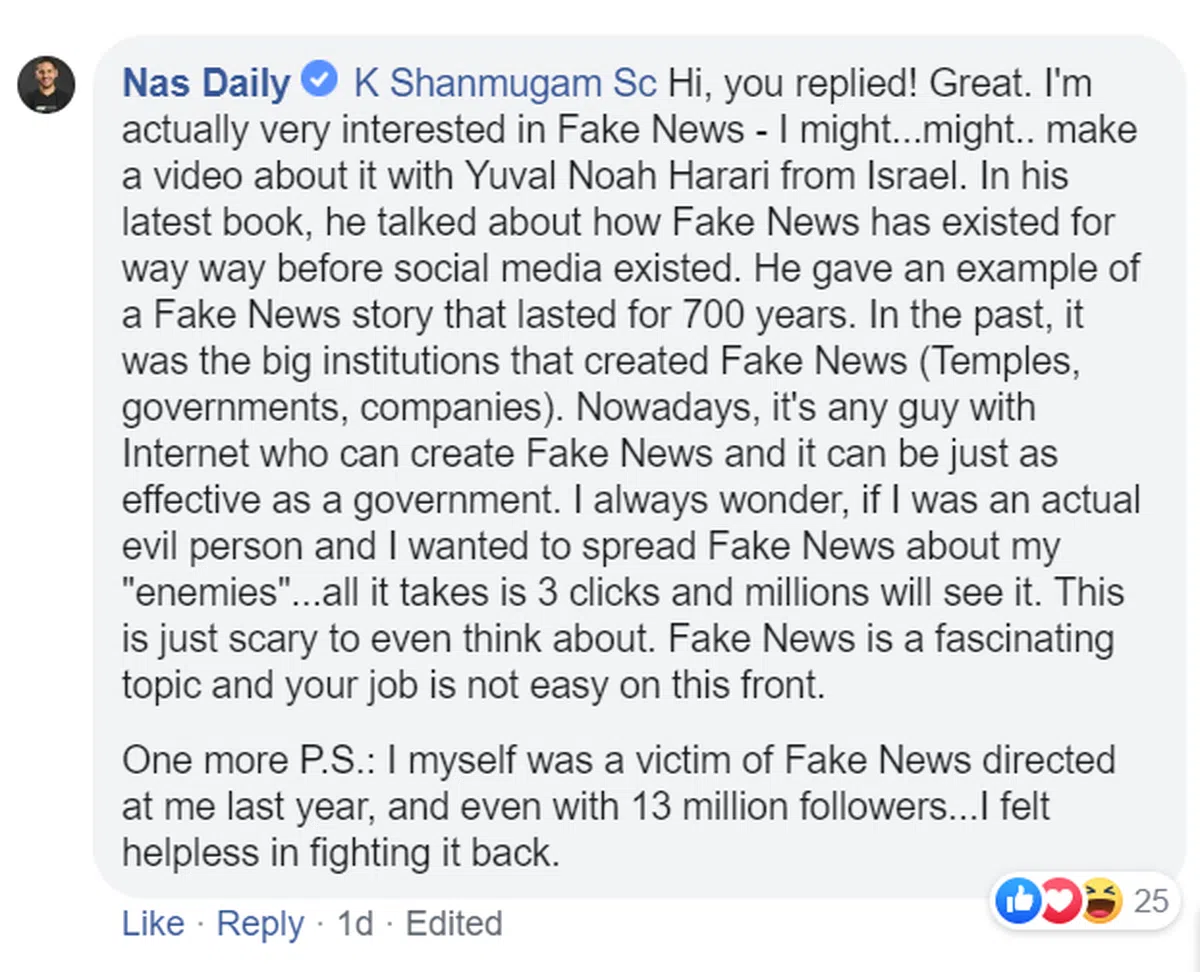
Task: Reply to the Nas Daily comment
Action: (260, 923)
